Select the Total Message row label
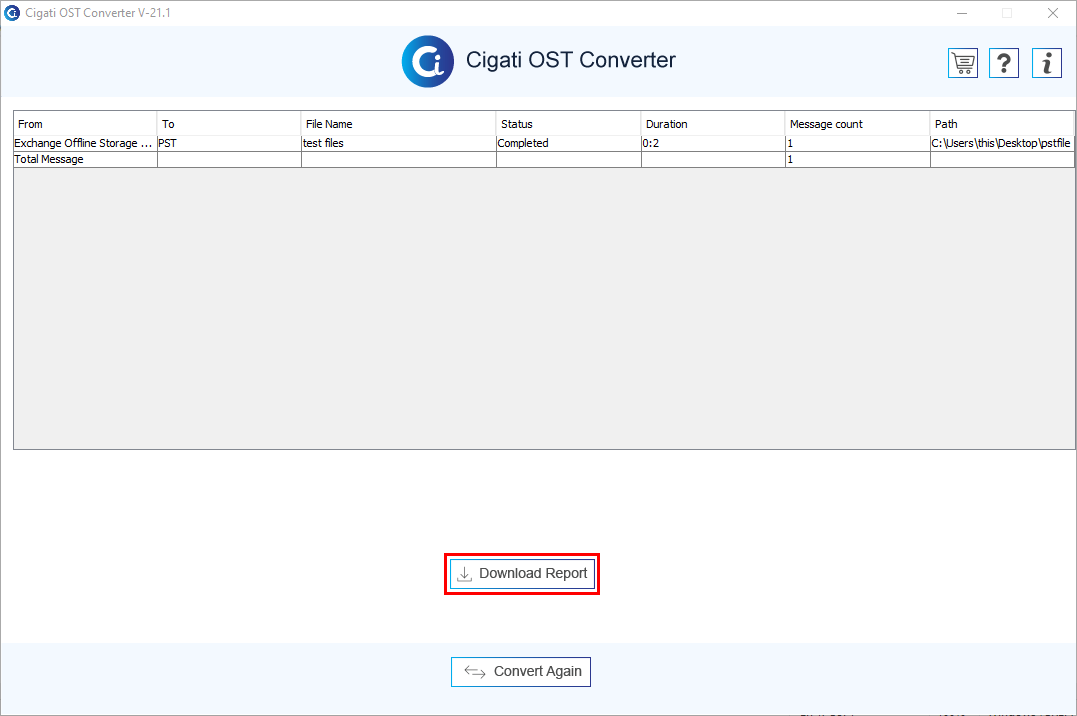The image size is (1077, 716). tap(85, 159)
